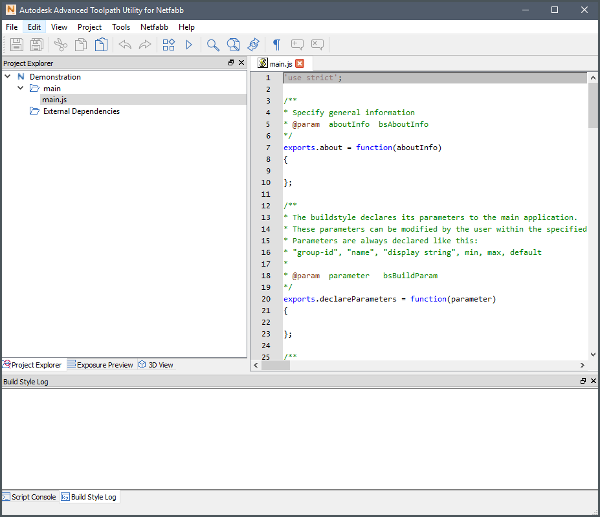The image size is (600, 517).
Task: Click line number 20 in gutter
Action: 266,299
